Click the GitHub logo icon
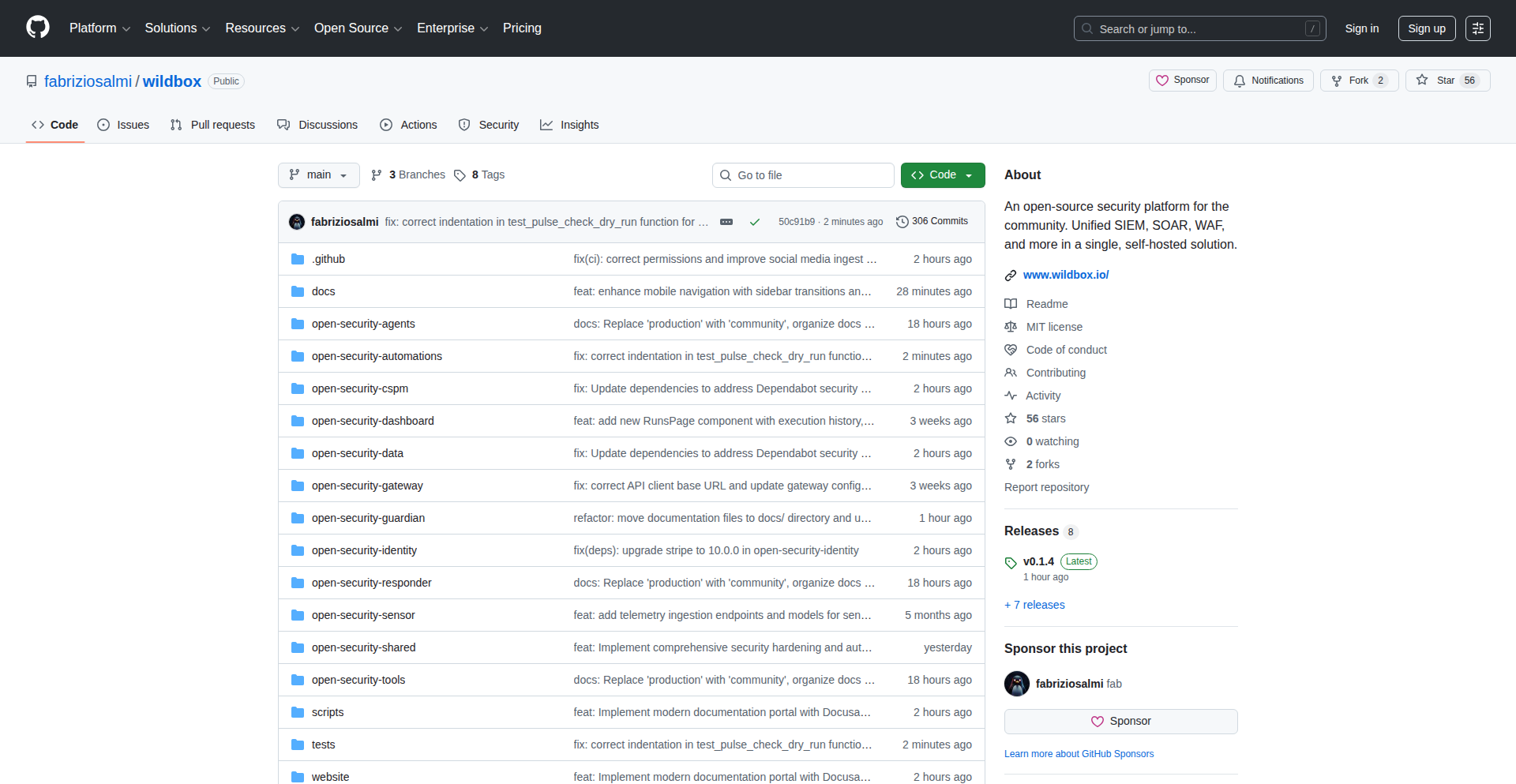This screenshot has width=1516, height=784. click(38, 28)
